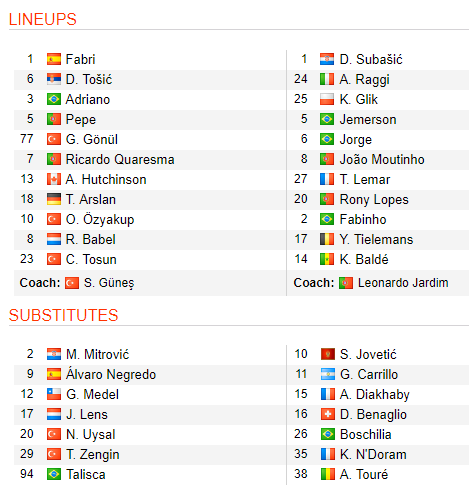The image size is (469, 492).
Task: Click the Chilean flag beside G. Medel
Action: 54,394
